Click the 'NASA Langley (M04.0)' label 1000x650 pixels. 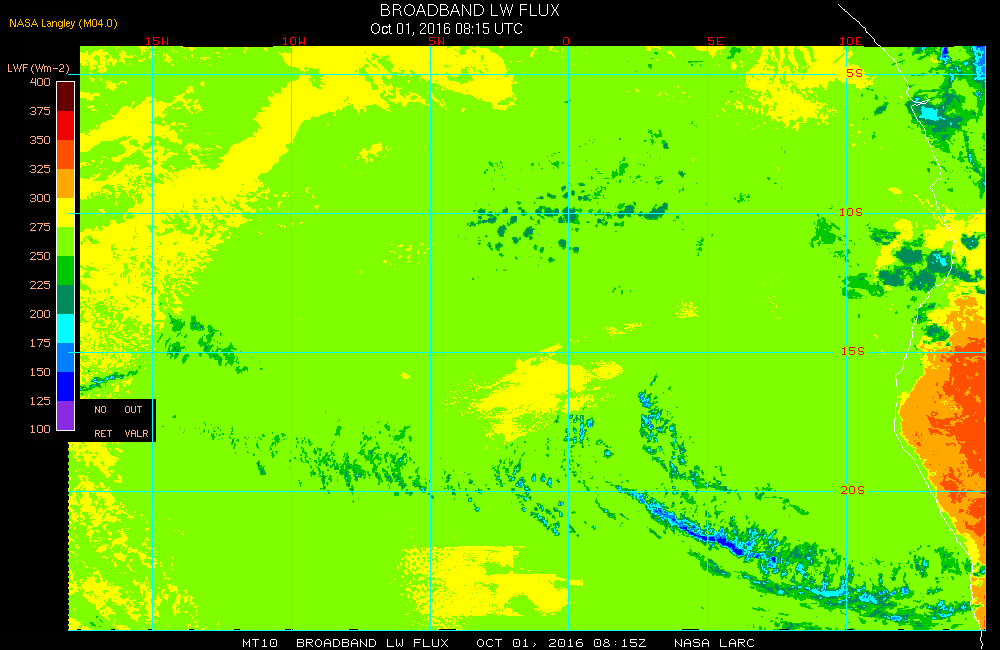click(63, 24)
